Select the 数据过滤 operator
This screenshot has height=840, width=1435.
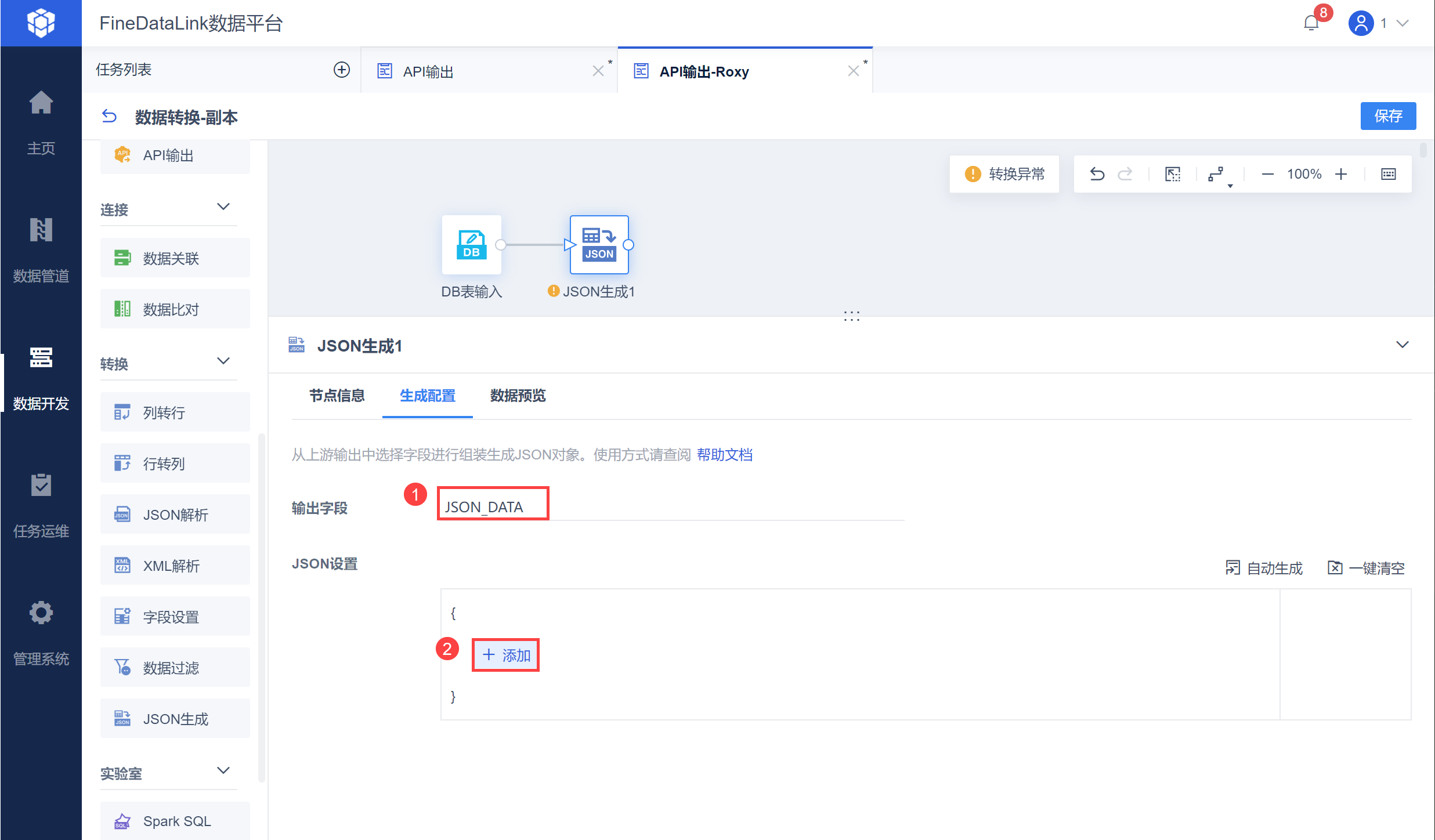[175, 668]
